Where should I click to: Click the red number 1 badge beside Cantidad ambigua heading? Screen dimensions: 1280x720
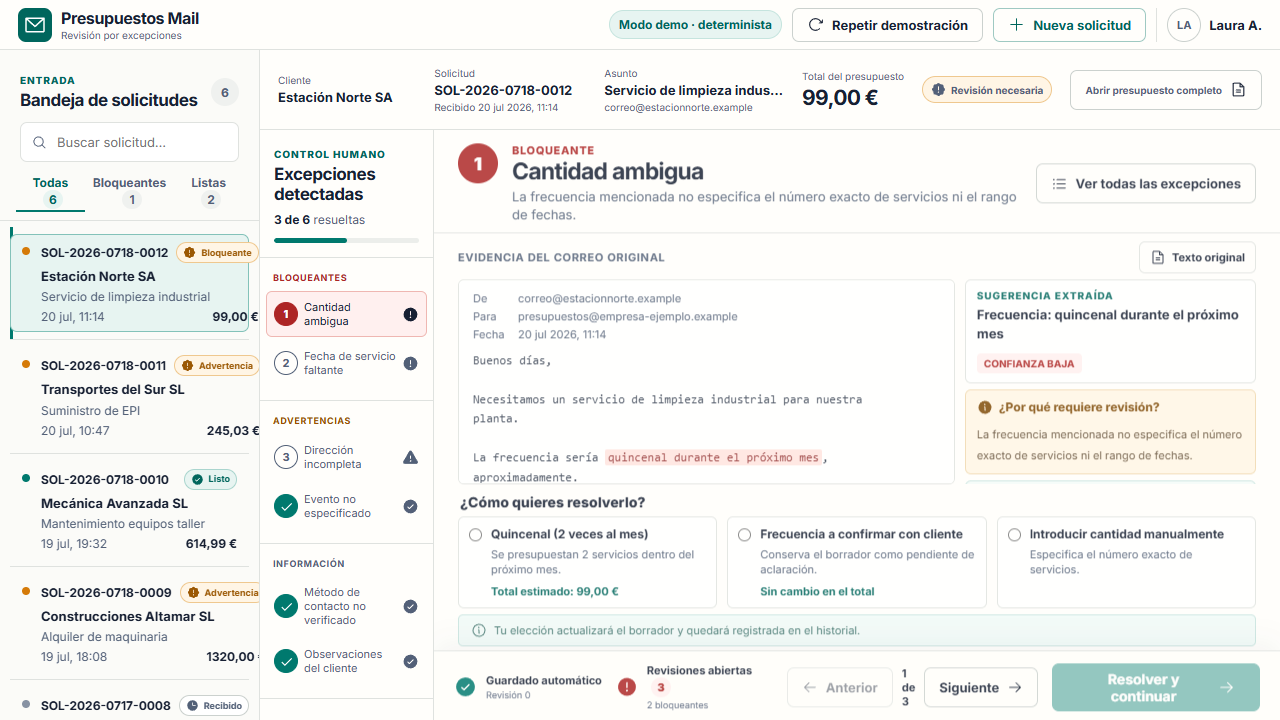478,163
